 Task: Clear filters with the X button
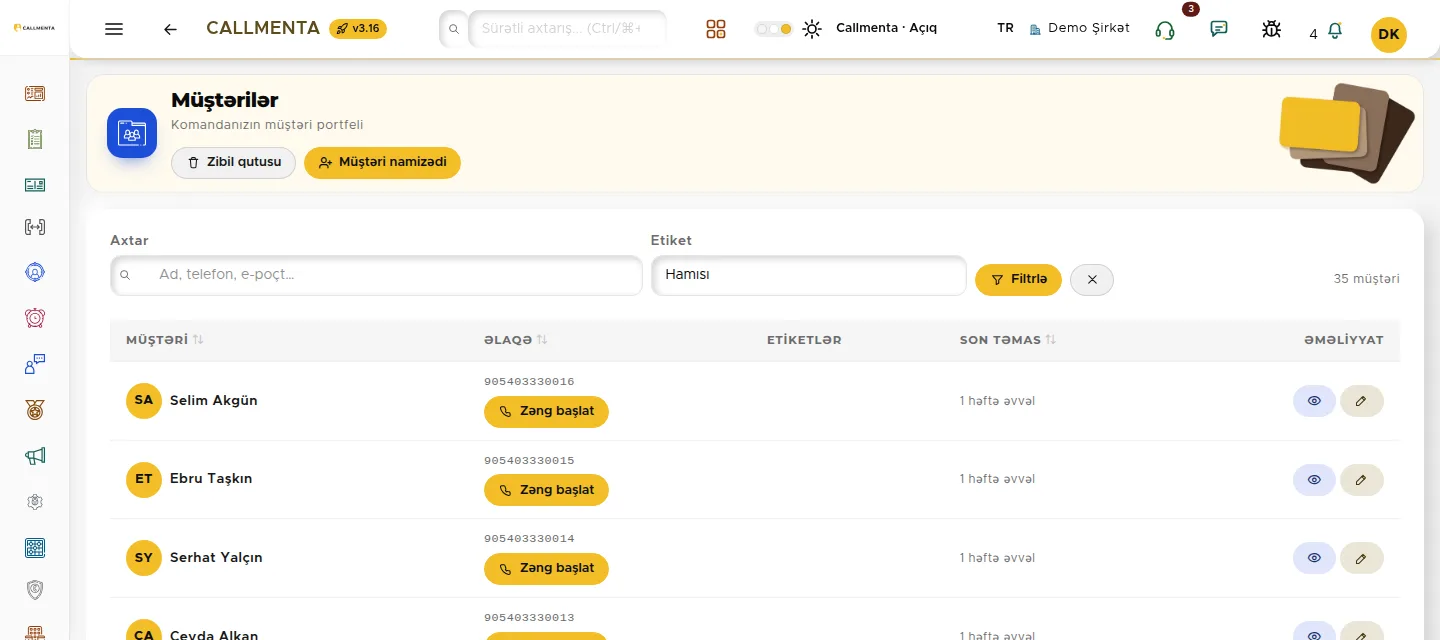[1092, 280]
